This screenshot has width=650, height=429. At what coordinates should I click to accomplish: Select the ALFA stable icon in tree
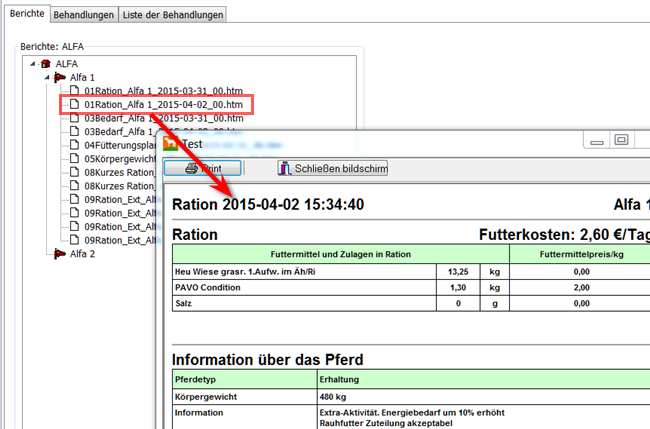[46, 64]
